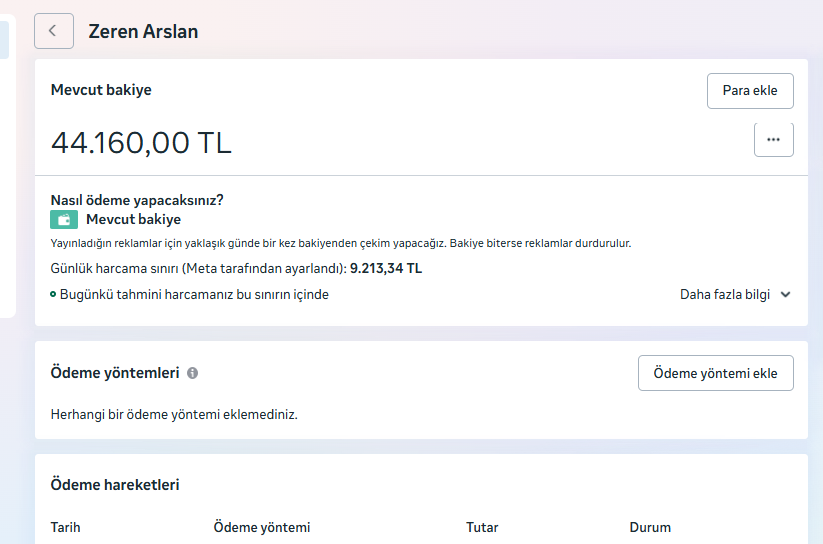Click the Ödeme hareketleri section heading

115,484
